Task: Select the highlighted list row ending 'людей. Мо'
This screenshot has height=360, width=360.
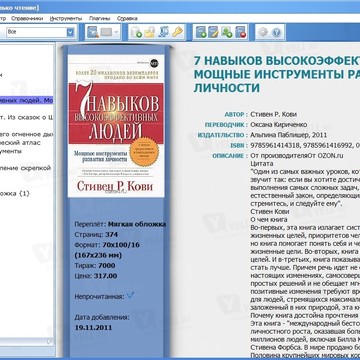Action: point(27,100)
